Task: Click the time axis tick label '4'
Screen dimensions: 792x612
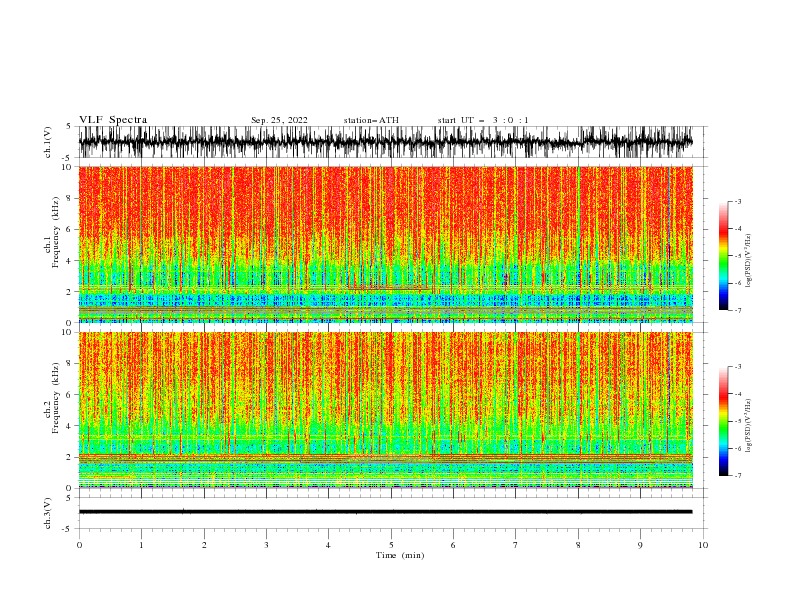Action: click(x=328, y=545)
